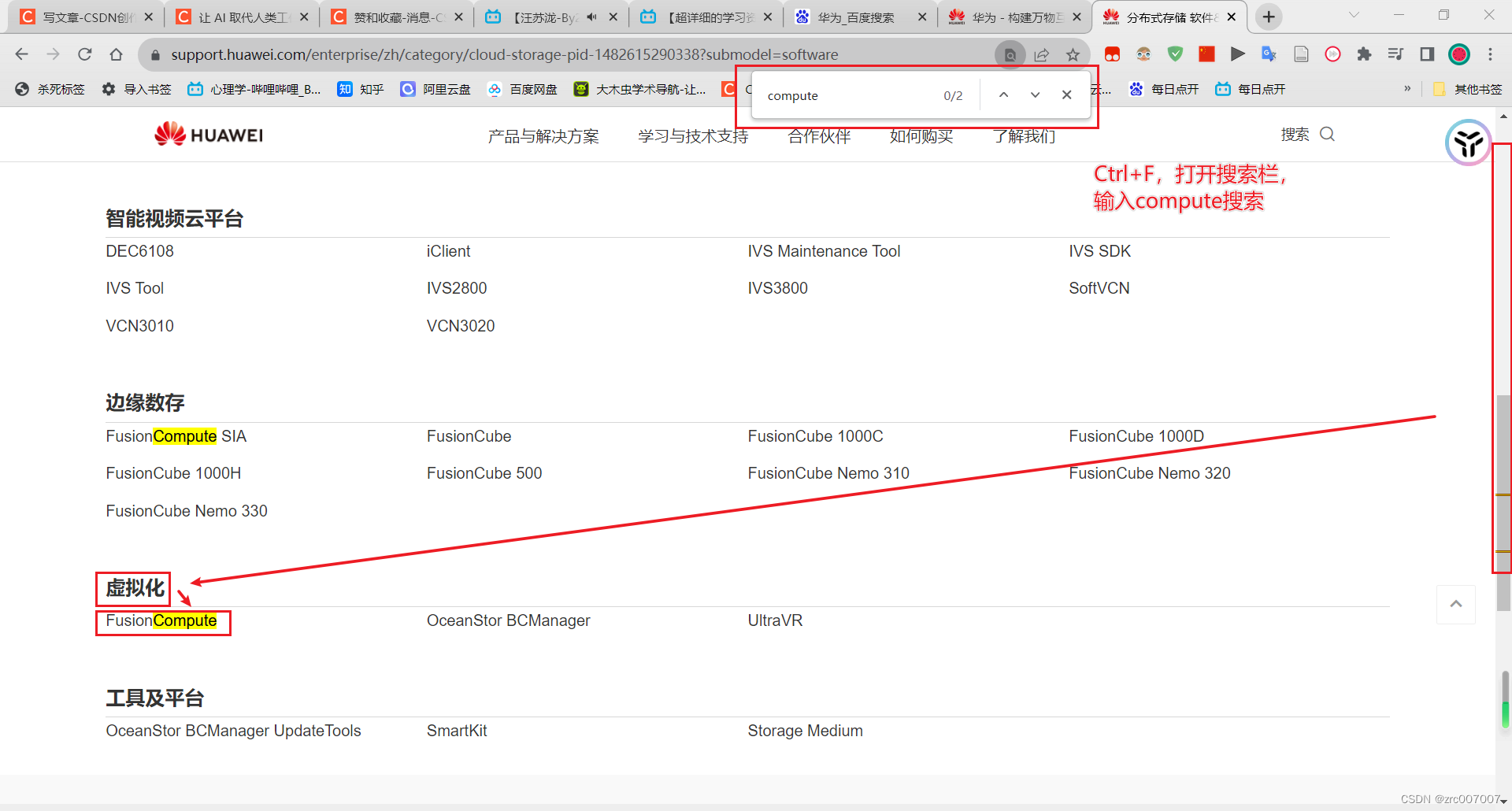Open the OceanStor BCManager link
Image resolution: width=1512 pixels, height=811 pixels.
508,620
